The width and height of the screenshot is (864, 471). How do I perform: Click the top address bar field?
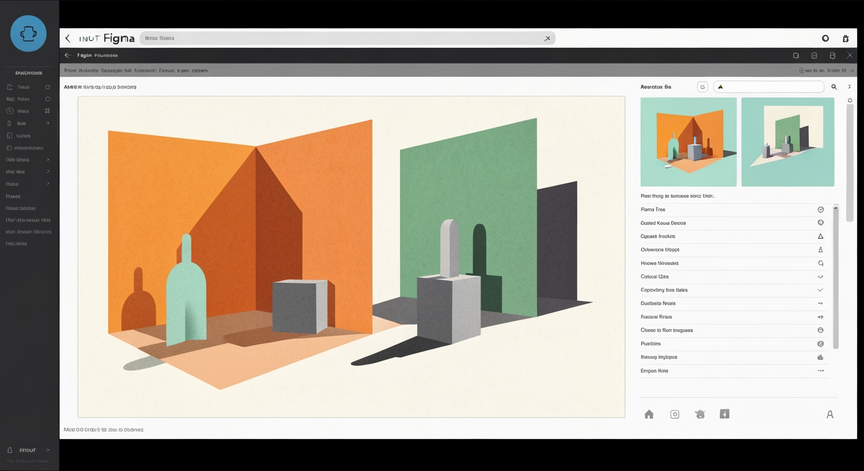click(347, 38)
